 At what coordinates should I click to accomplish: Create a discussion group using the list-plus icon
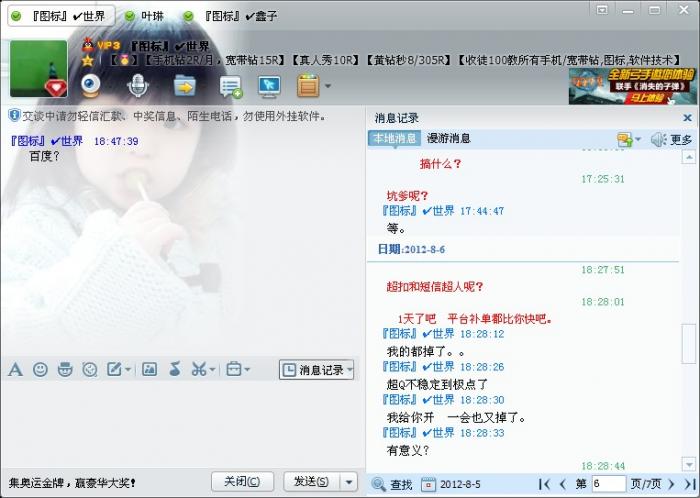click(231, 87)
